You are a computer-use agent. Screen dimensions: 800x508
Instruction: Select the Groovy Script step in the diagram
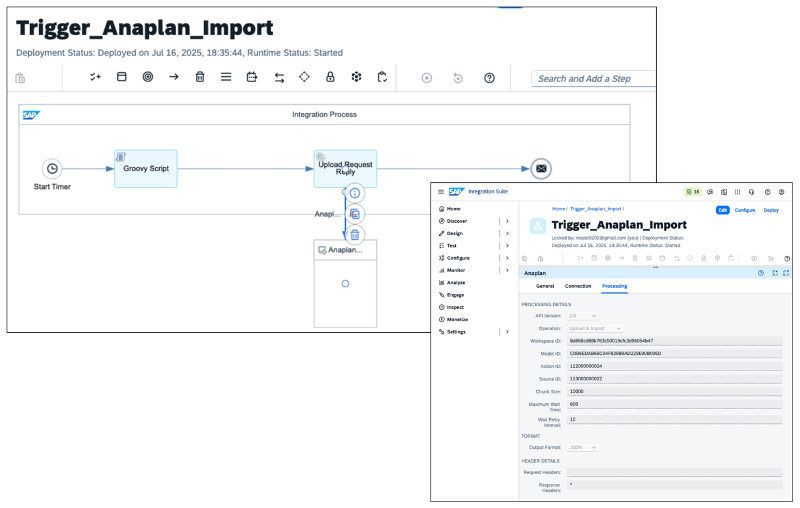pos(146,169)
